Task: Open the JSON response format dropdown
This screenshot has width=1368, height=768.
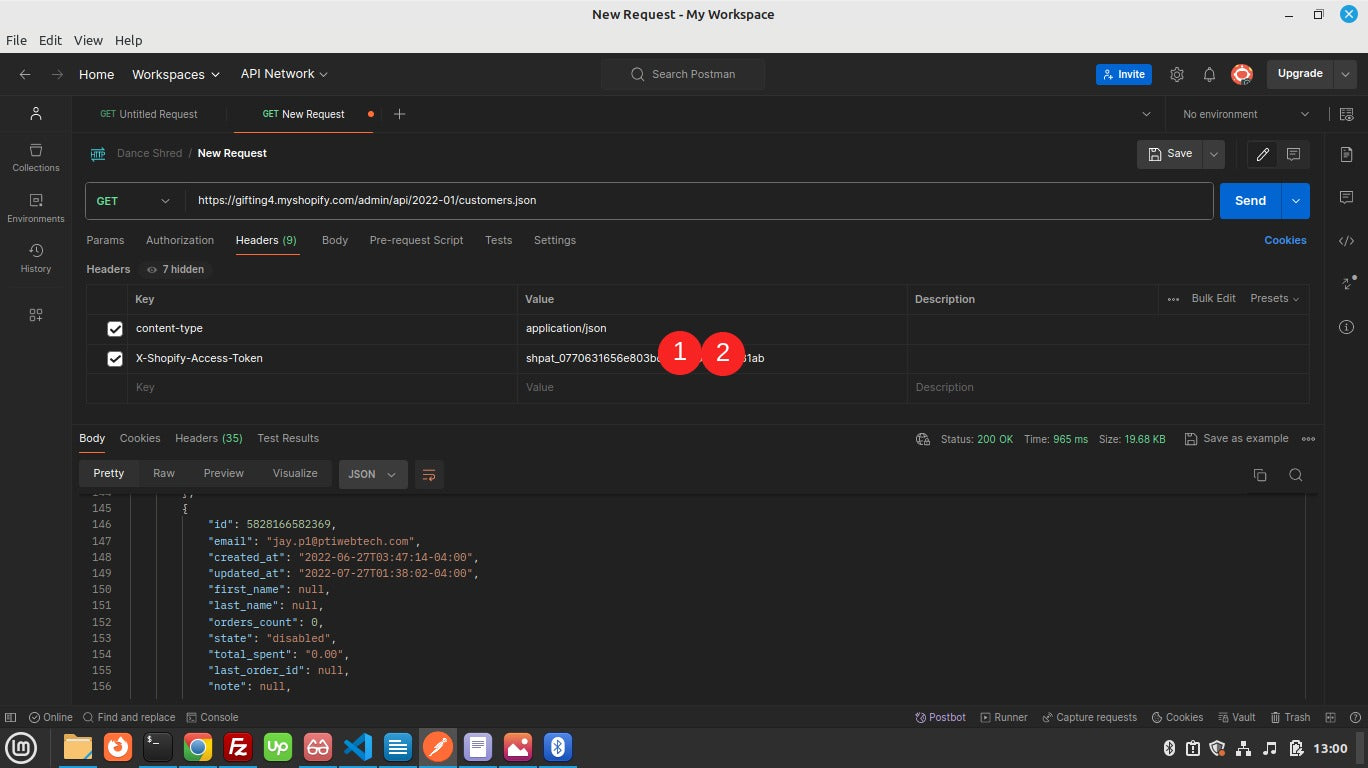Action: pyautogui.click(x=373, y=474)
